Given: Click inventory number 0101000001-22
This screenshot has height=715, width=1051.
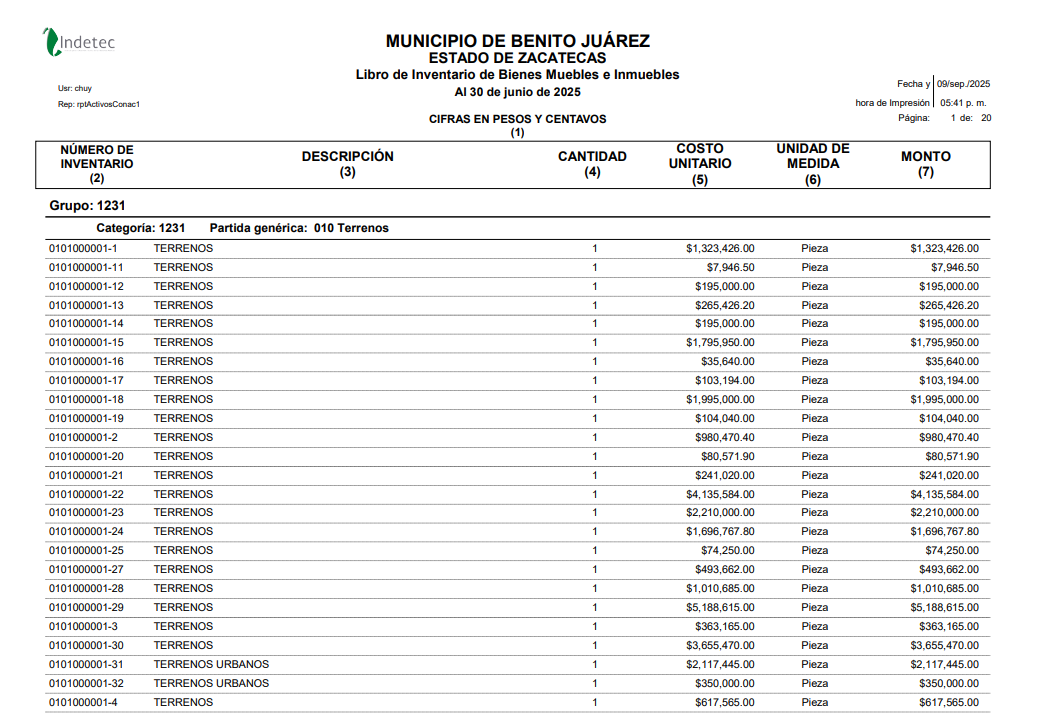Looking at the screenshot, I should [86, 494].
